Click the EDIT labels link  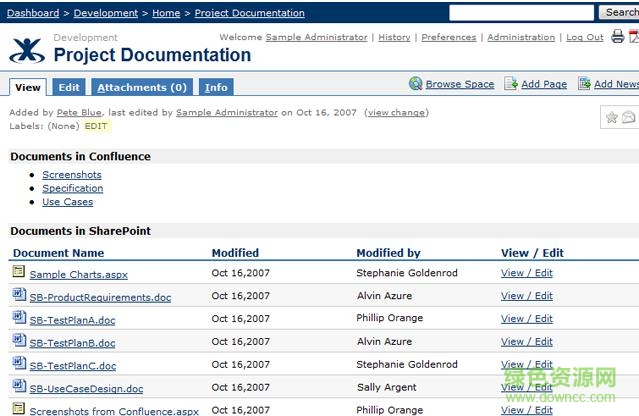click(96, 126)
